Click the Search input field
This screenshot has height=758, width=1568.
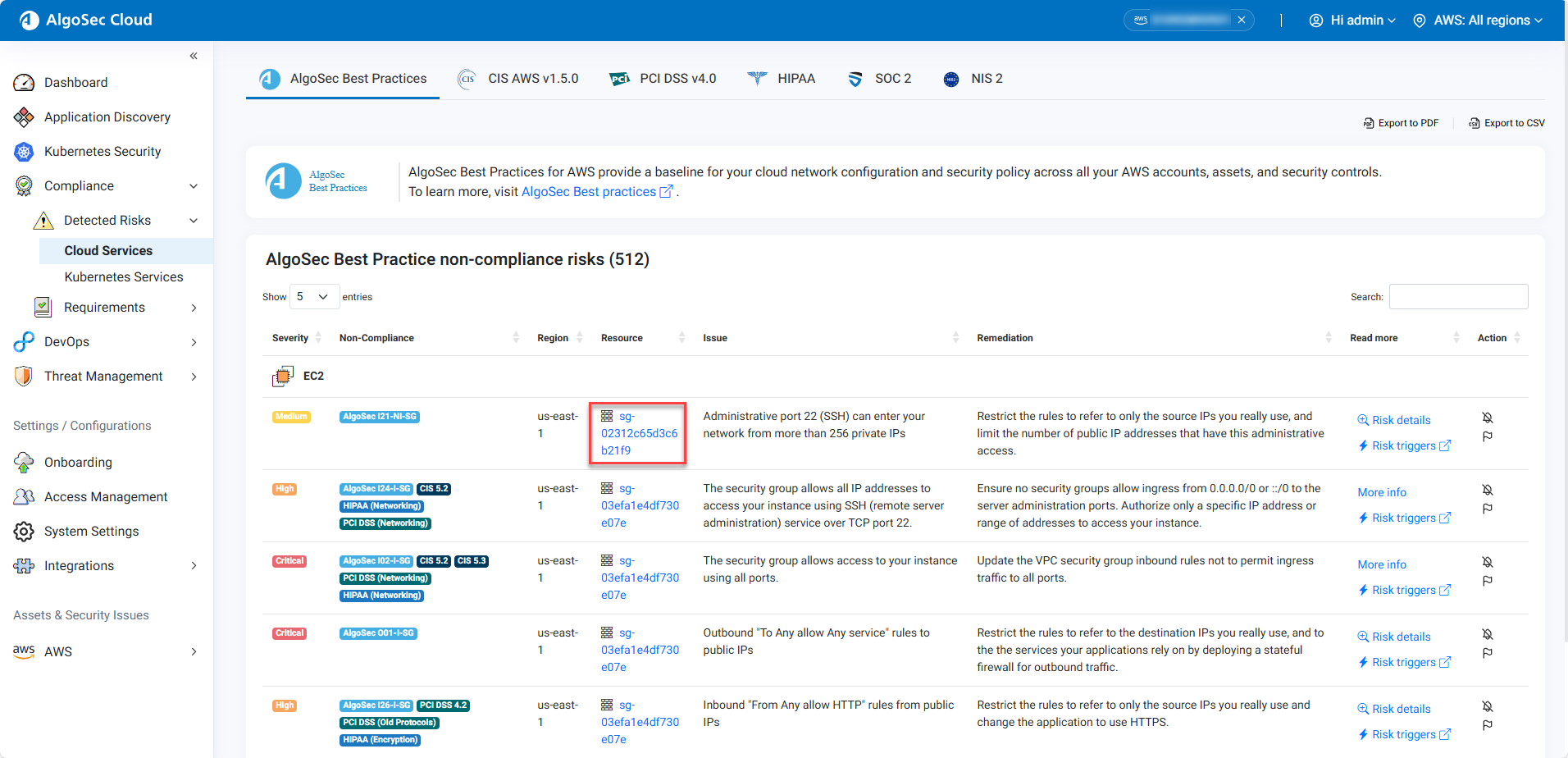click(x=1458, y=297)
